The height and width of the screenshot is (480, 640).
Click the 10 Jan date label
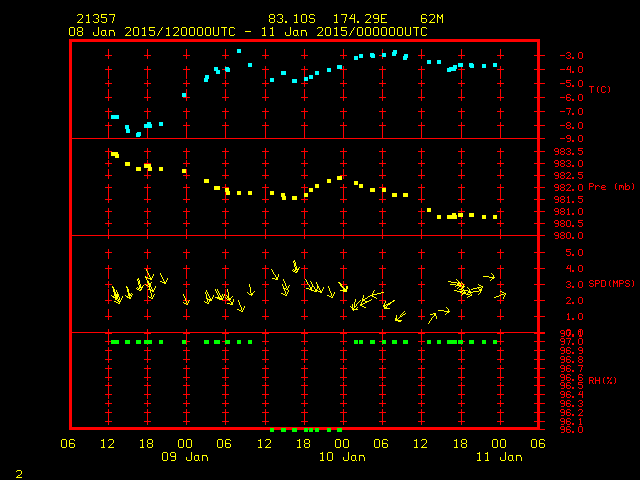click(x=342, y=457)
